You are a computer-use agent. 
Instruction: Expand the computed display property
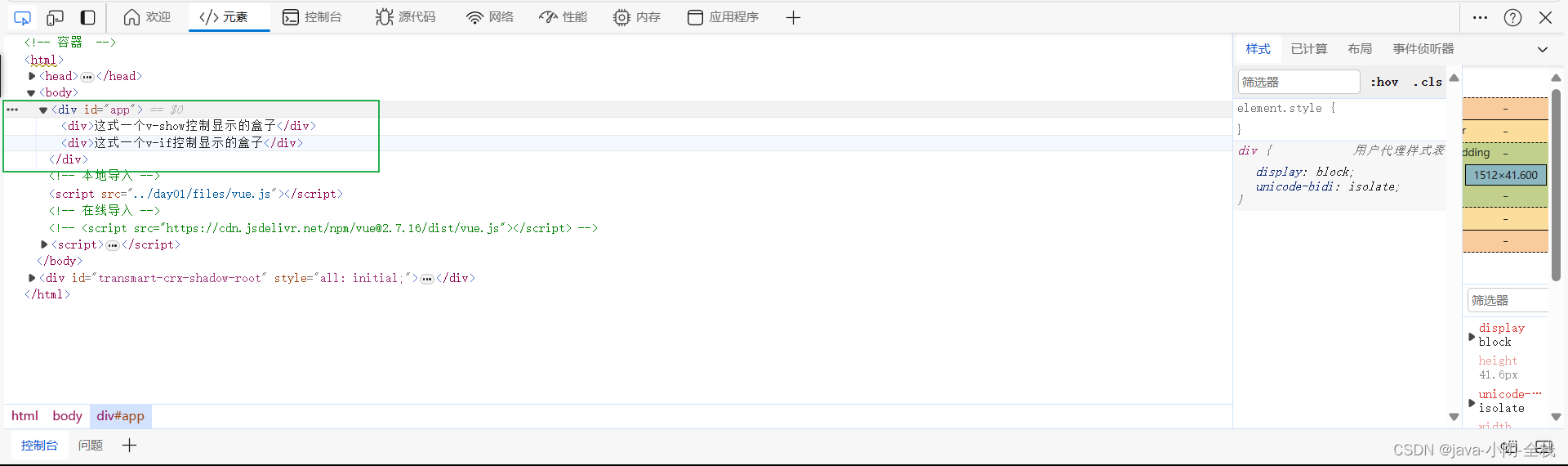[x=1472, y=336]
